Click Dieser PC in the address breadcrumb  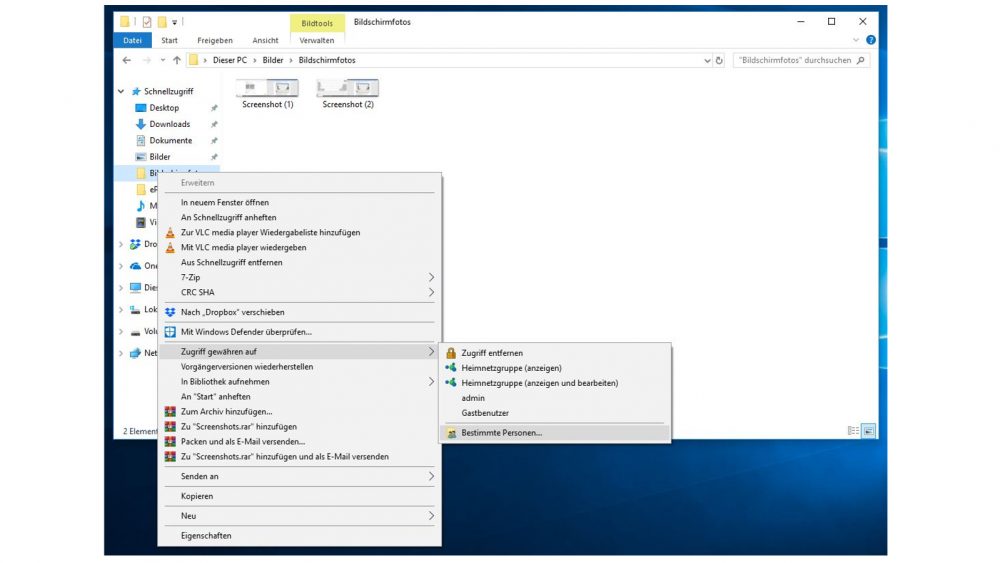(x=230, y=61)
